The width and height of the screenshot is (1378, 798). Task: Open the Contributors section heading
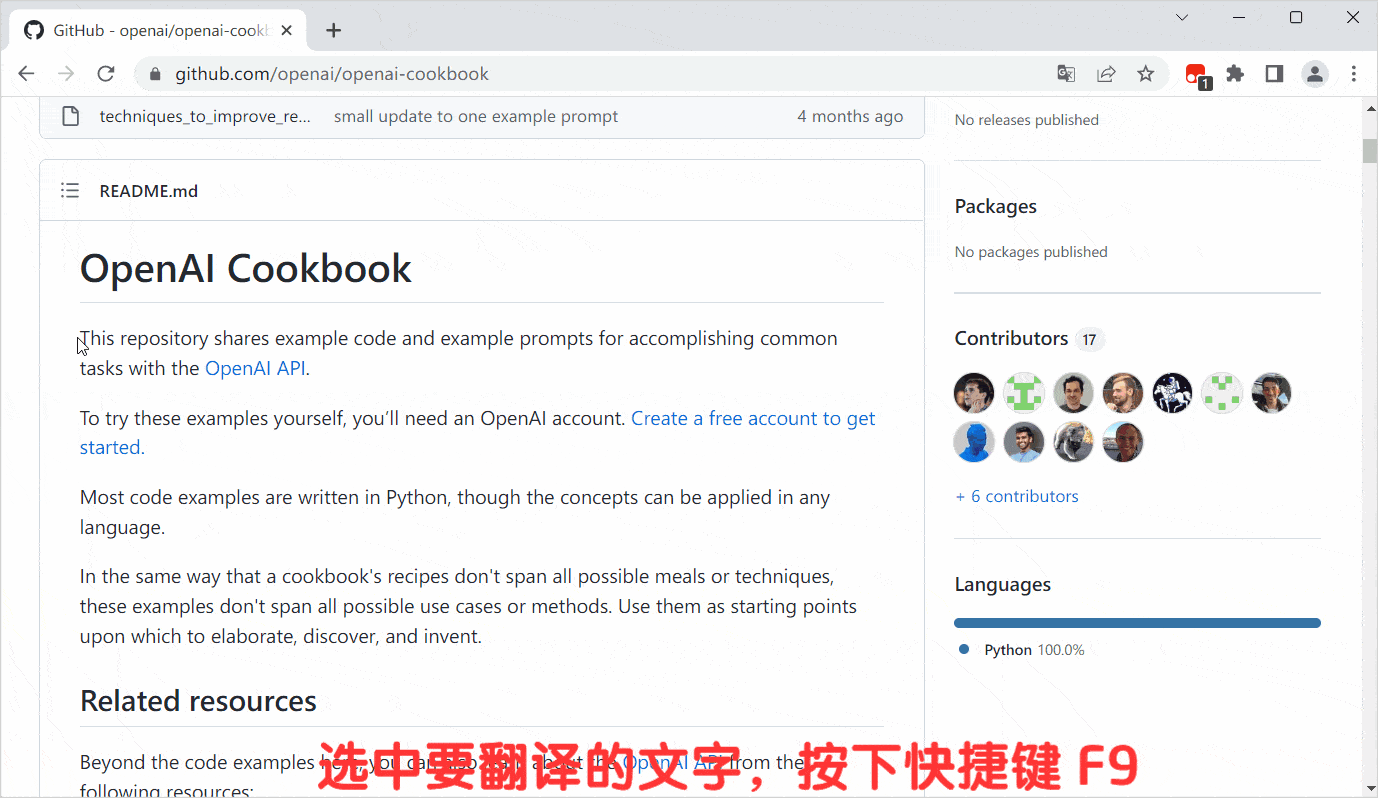click(x=1012, y=339)
